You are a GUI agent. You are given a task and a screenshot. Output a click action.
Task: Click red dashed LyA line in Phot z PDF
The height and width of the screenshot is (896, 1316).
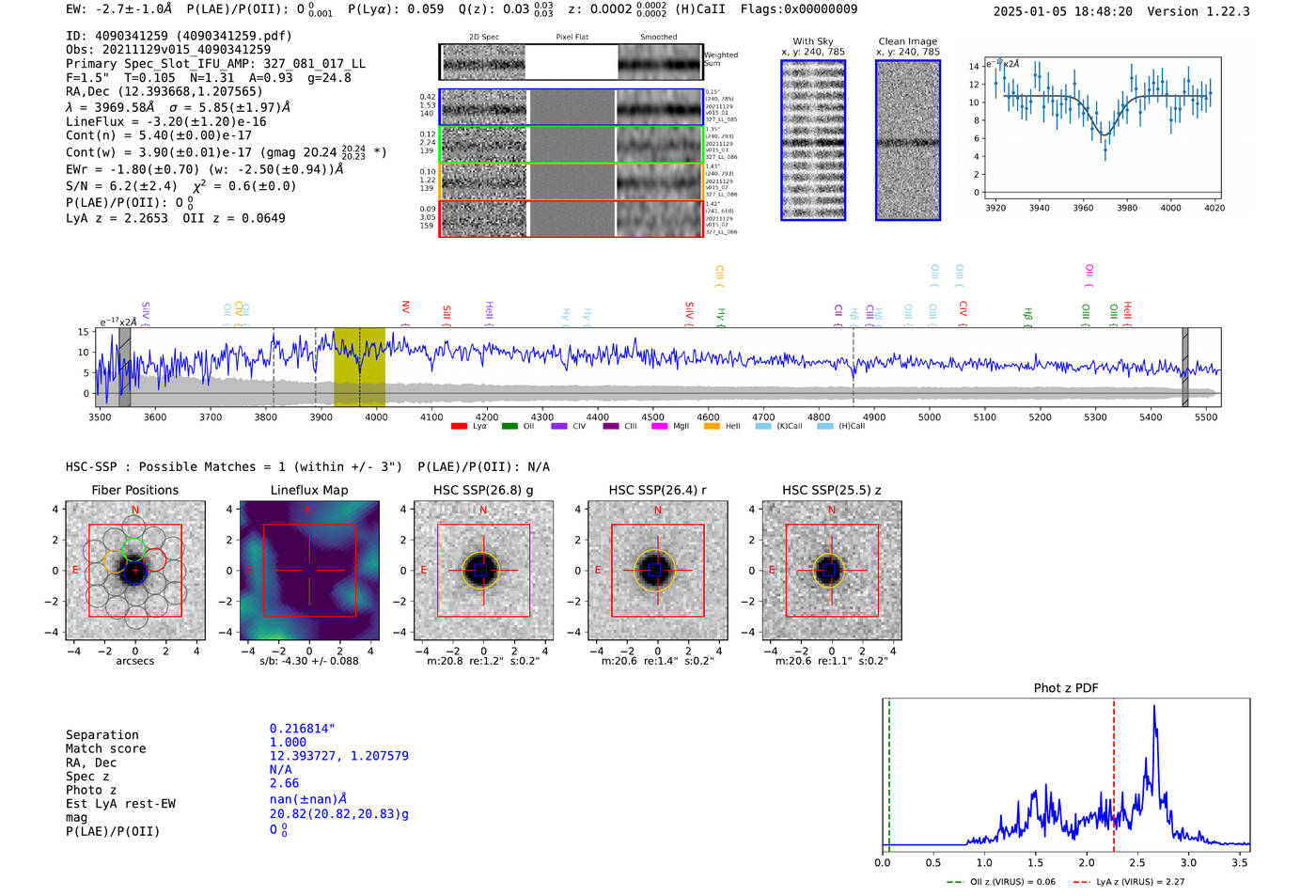(1114, 771)
